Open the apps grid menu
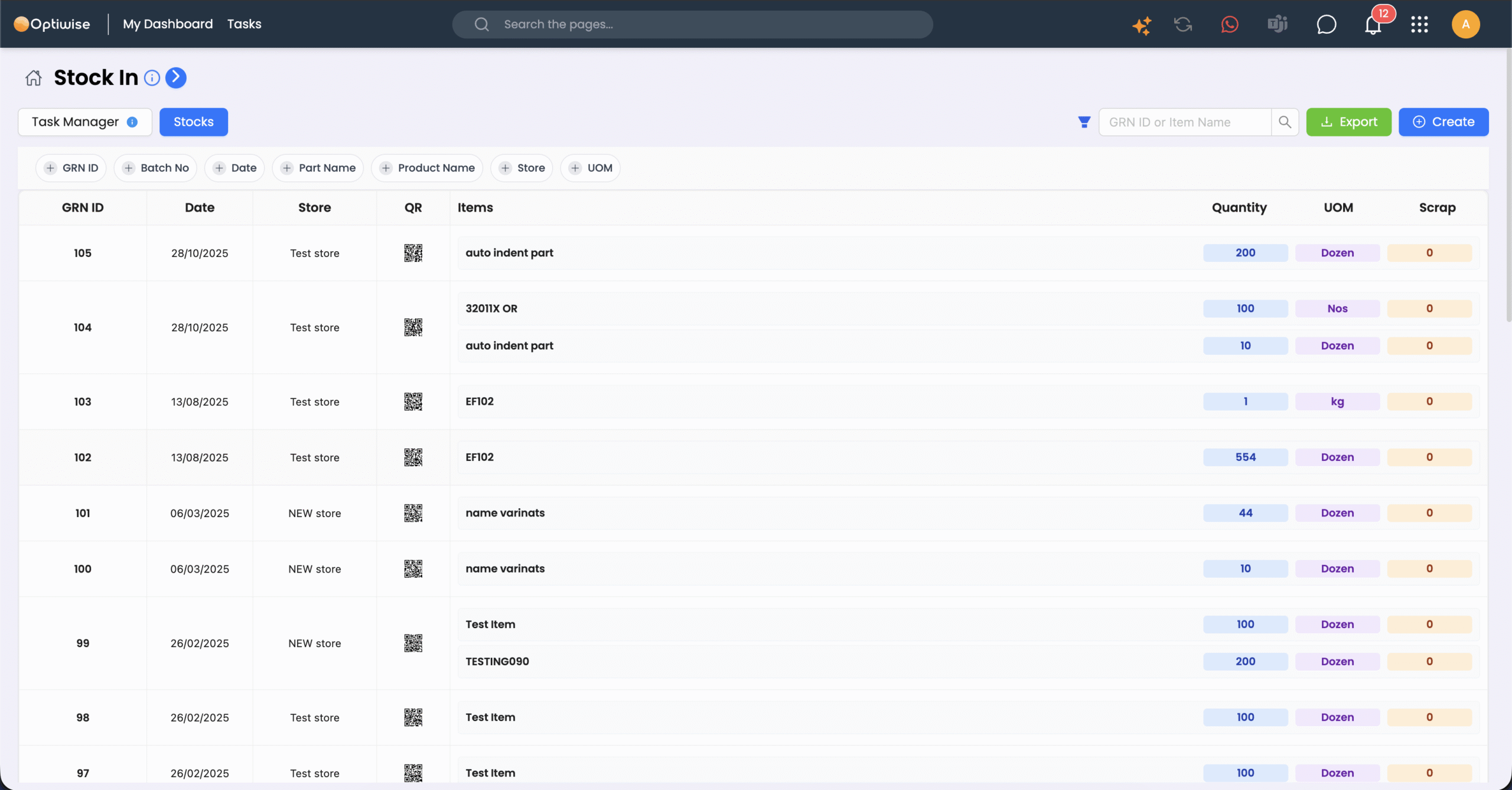 coord(1419,25)
